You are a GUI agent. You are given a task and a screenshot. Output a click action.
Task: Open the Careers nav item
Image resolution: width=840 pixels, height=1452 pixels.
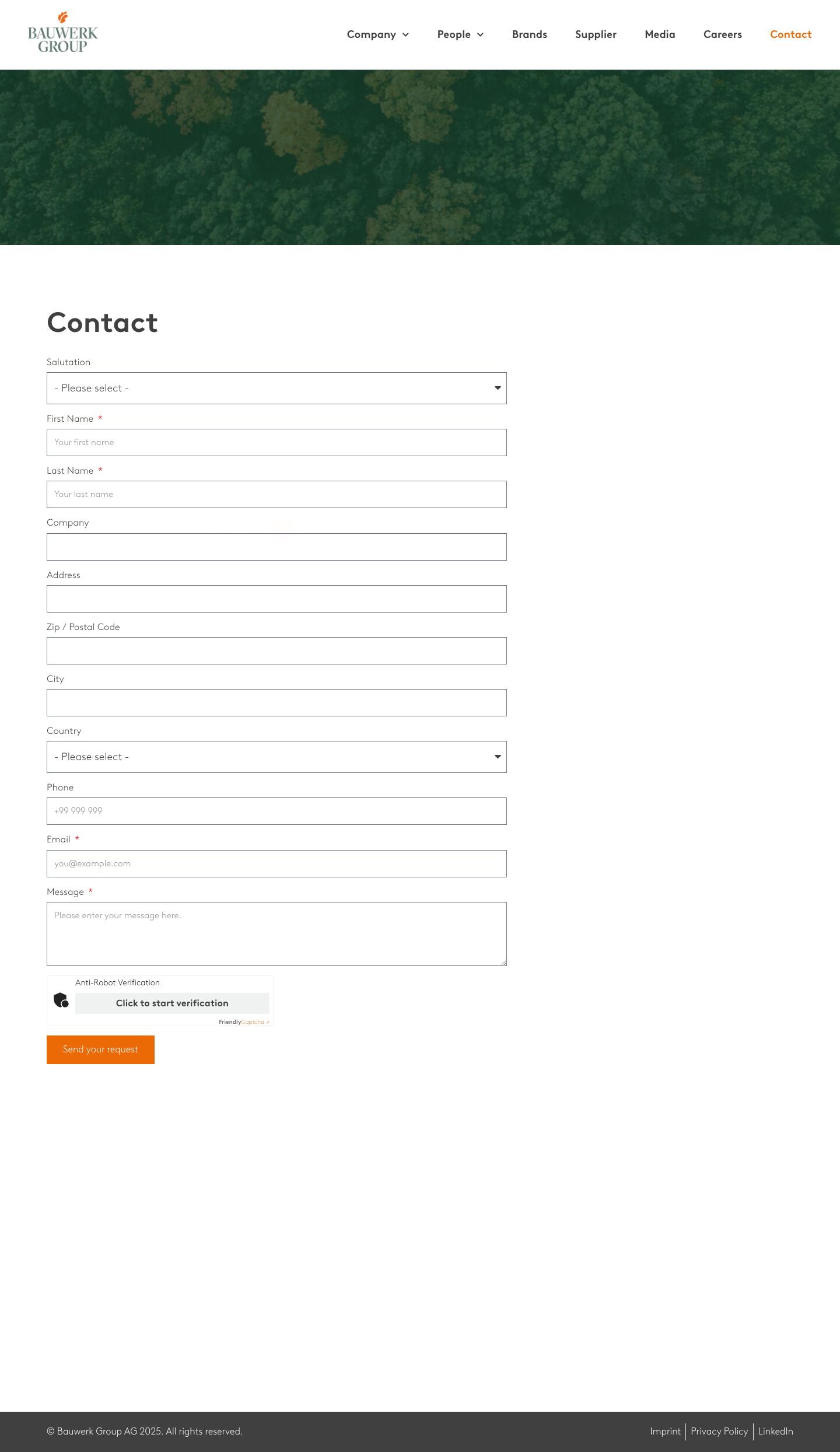point(723,34)
